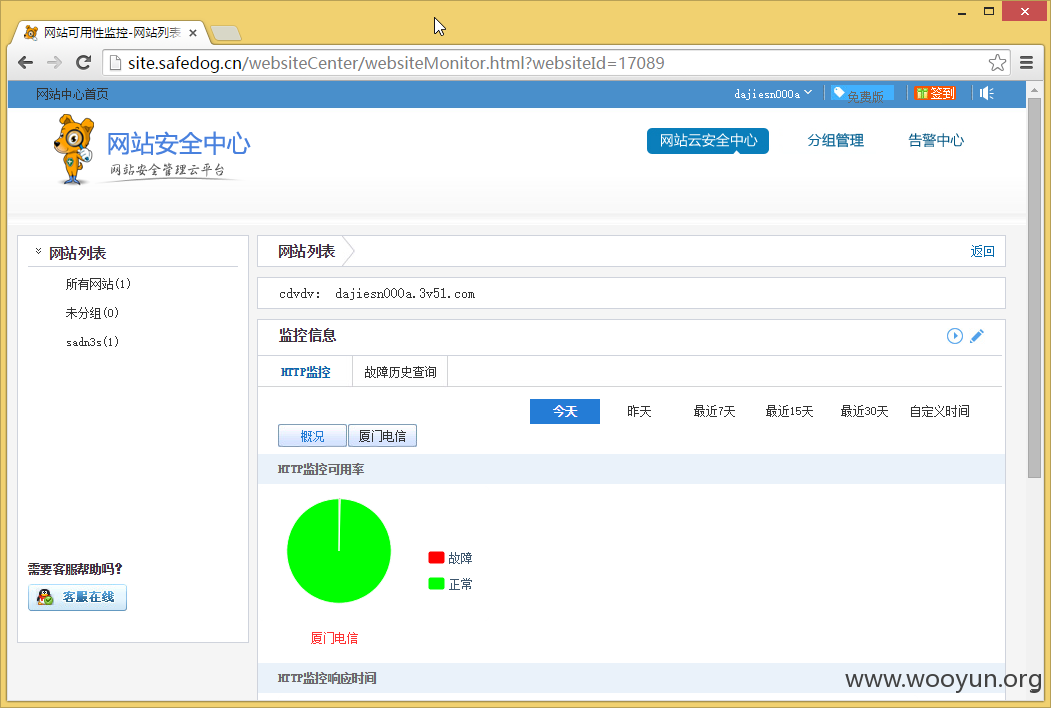Open 告警中心 navigation item

pyautogui.click(x=936, y=140)
